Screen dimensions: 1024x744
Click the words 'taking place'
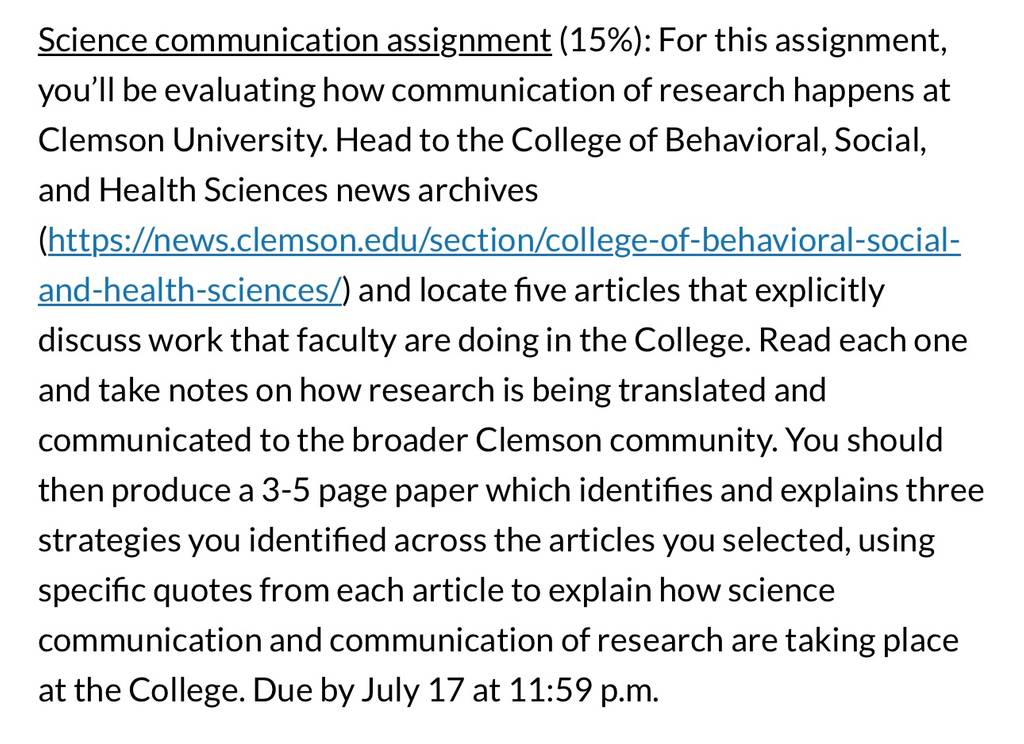tap(871, 640)
